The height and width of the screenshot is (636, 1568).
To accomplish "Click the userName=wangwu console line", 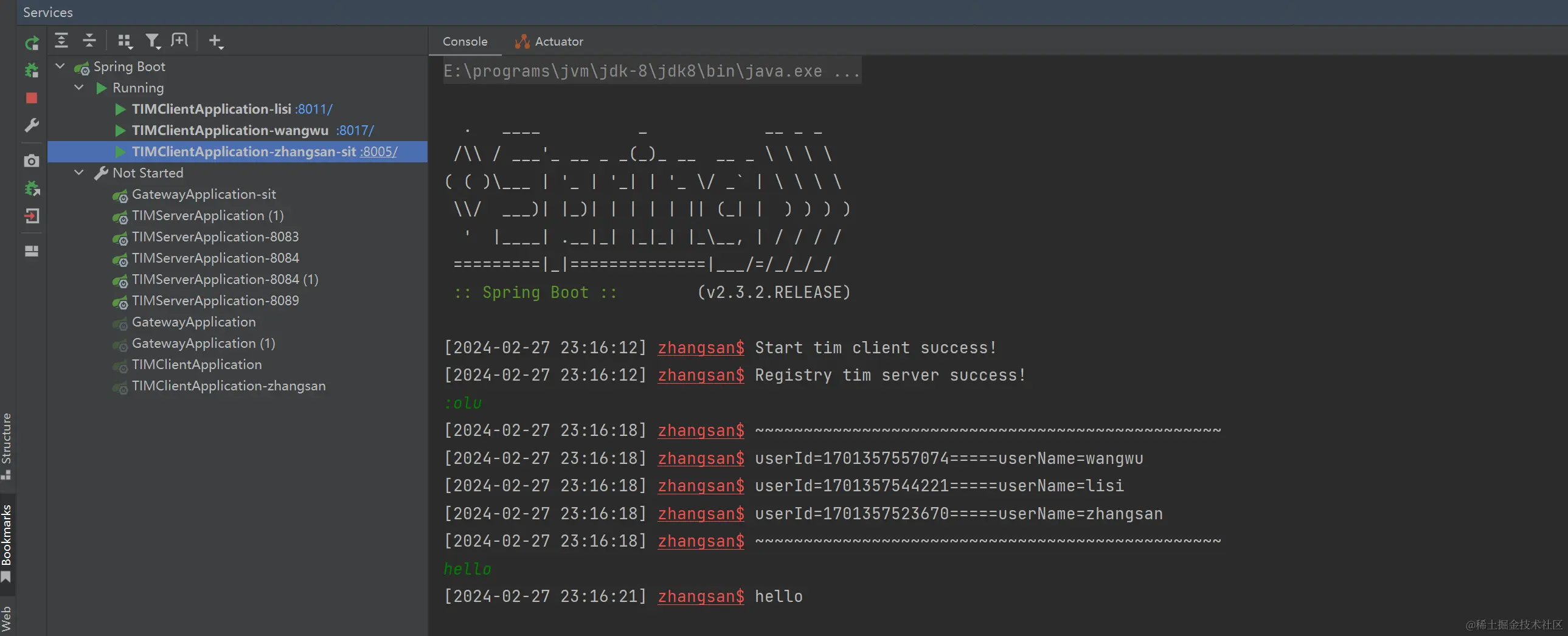I will coord(949,458).
